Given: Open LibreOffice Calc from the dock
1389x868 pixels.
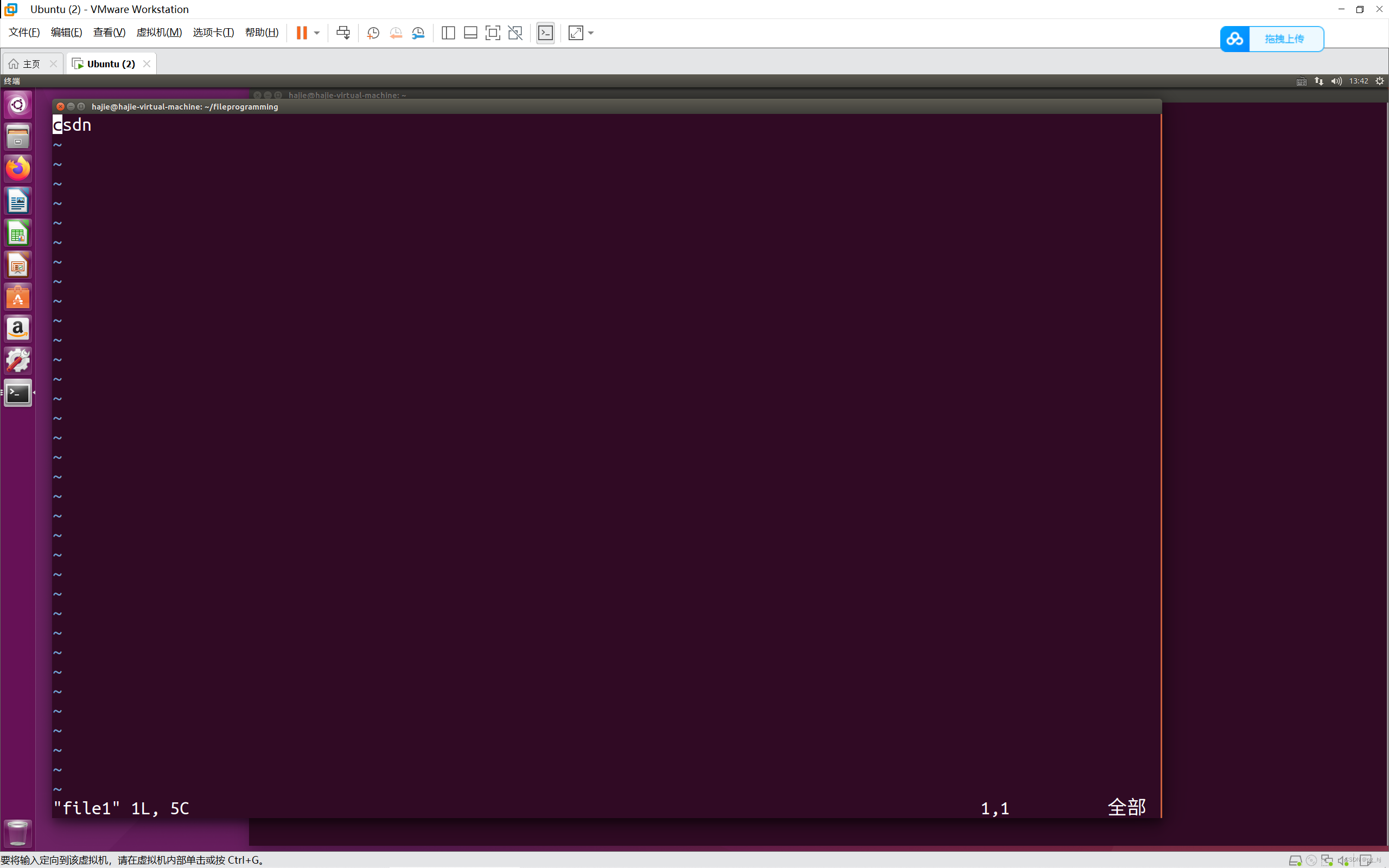Looking at the screenshot, I should (17, 233).
